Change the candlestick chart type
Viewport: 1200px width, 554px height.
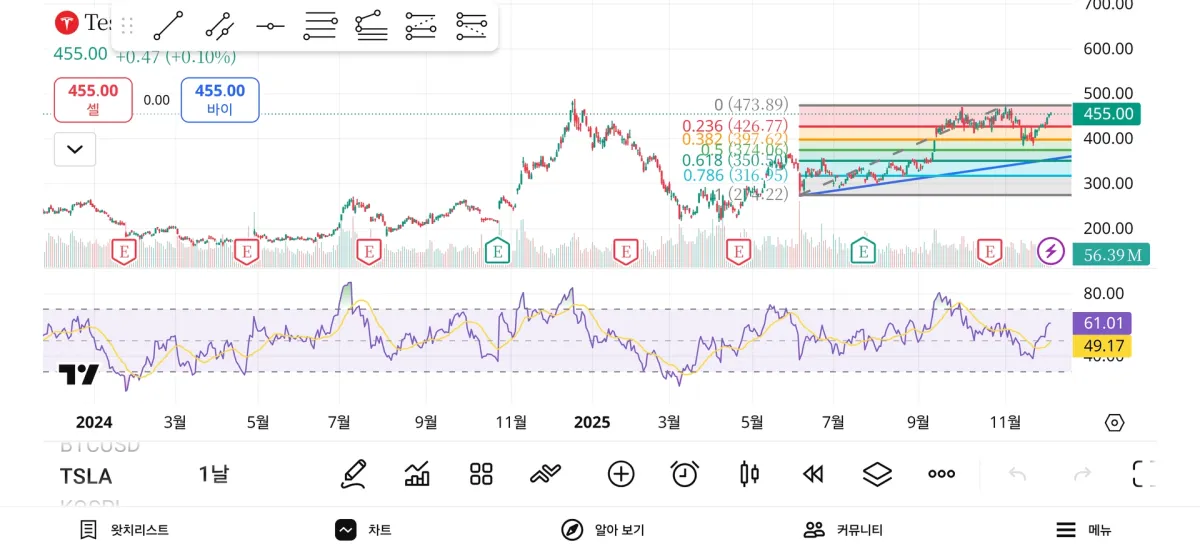(x=749, y=474)
